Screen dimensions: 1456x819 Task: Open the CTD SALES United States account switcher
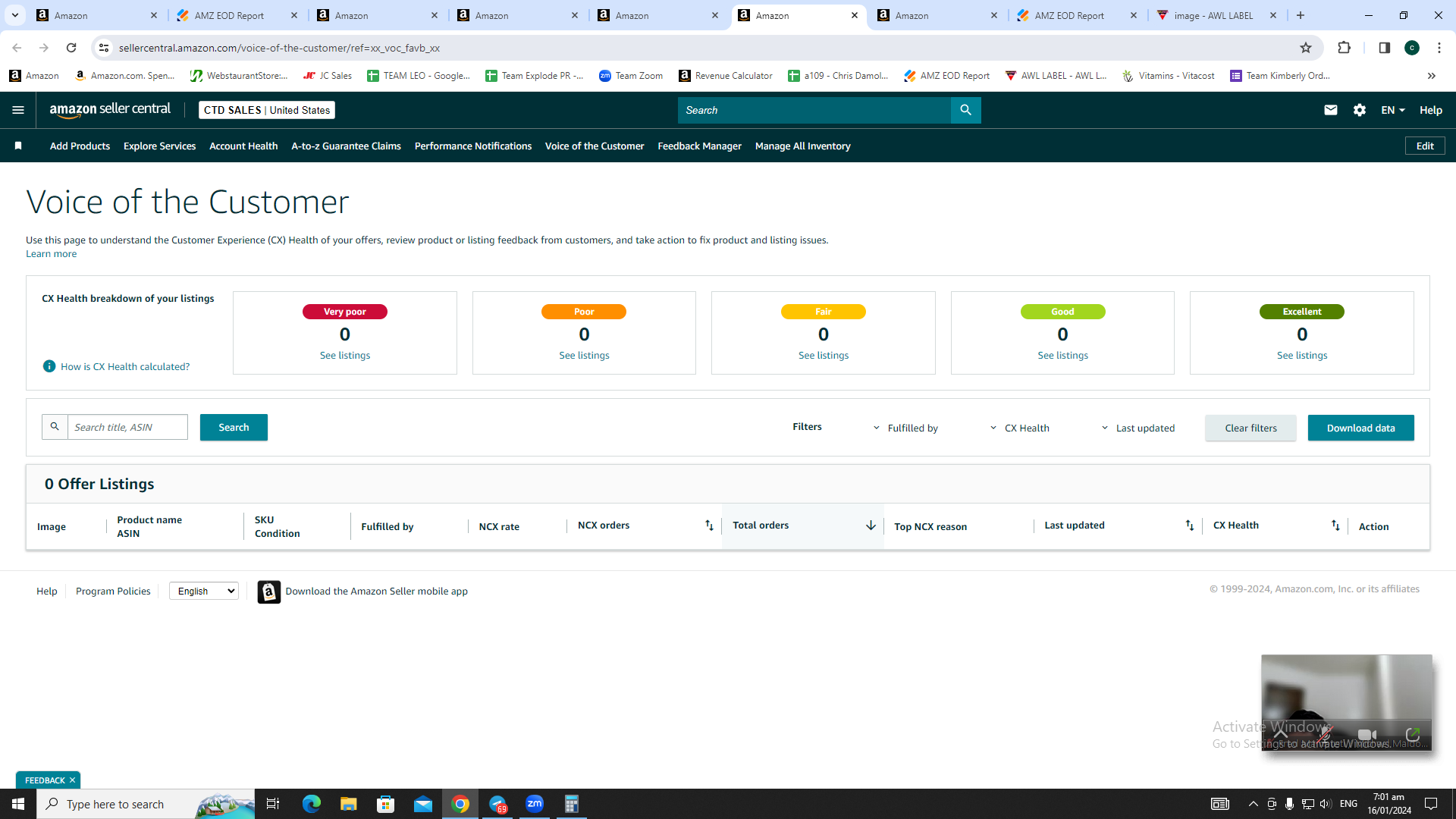click(267, 110)
